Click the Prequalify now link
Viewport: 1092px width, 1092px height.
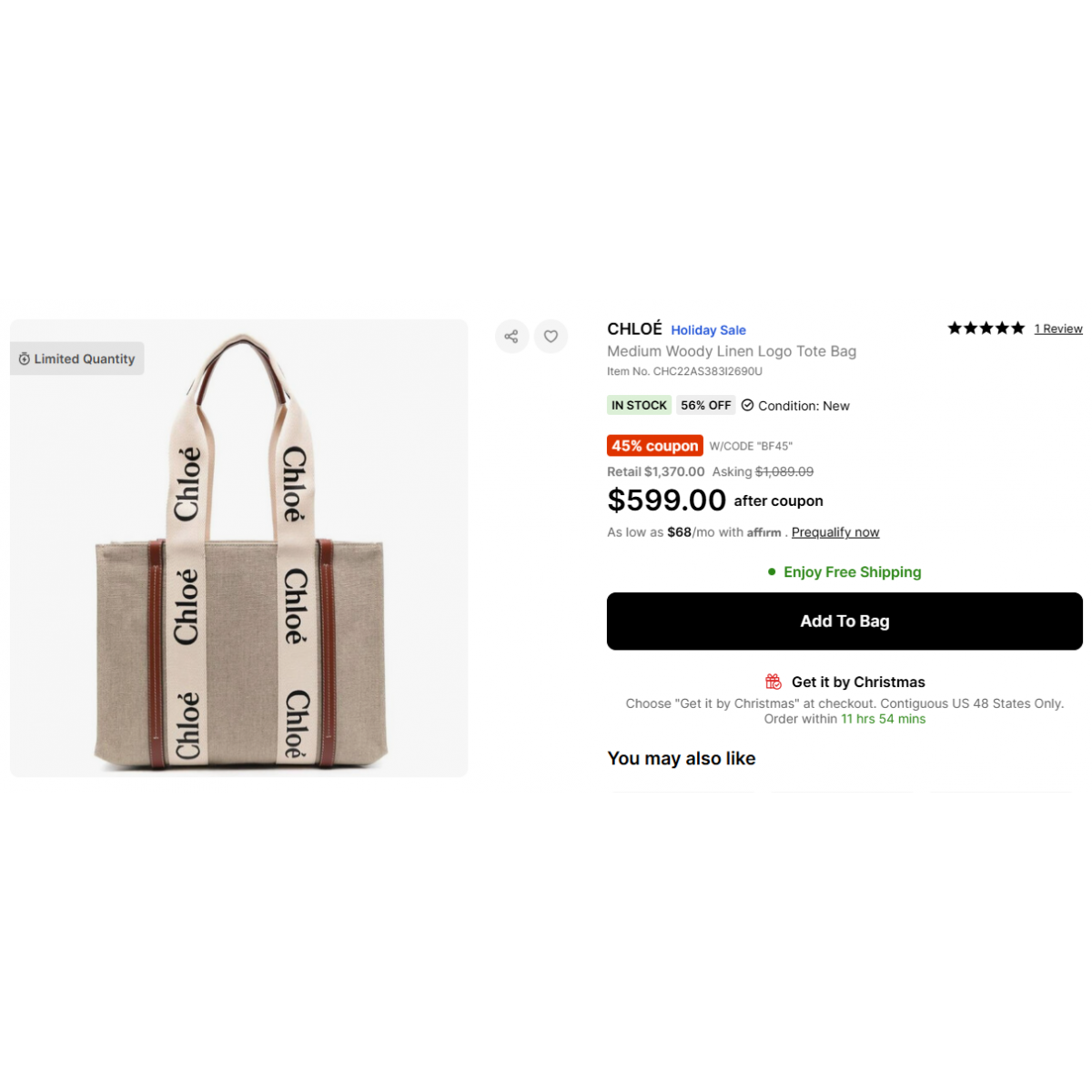[x=835, y=532]
